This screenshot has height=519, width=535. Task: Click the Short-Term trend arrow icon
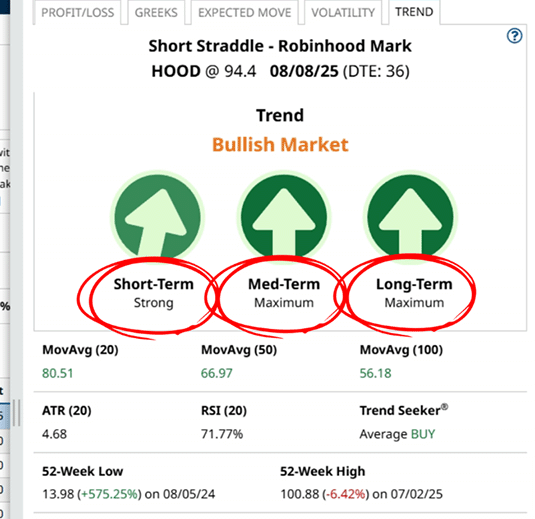tap(158, 217)
